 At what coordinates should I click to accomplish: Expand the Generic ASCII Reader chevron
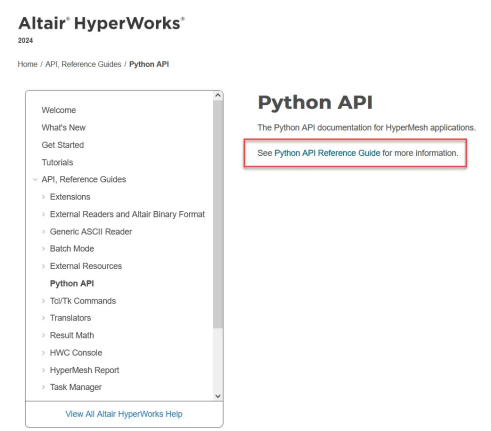pyautogui.click(x=43, y=232)
